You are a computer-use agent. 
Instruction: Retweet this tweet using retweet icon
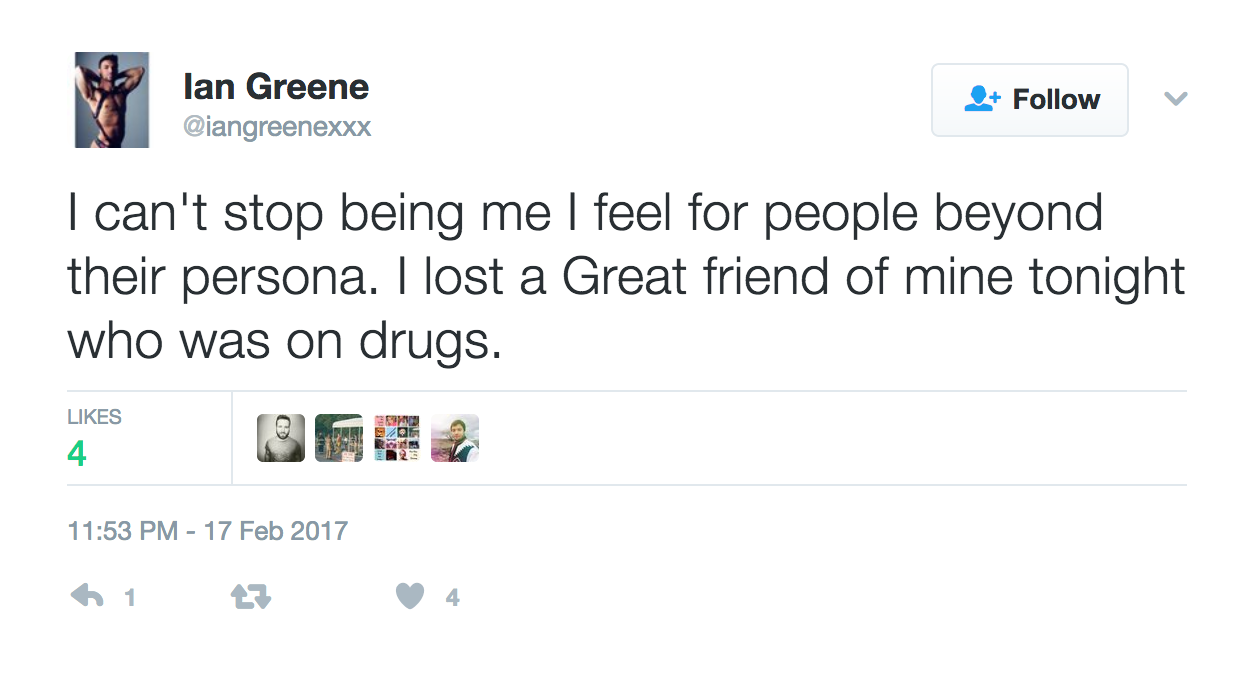point(251,597)
